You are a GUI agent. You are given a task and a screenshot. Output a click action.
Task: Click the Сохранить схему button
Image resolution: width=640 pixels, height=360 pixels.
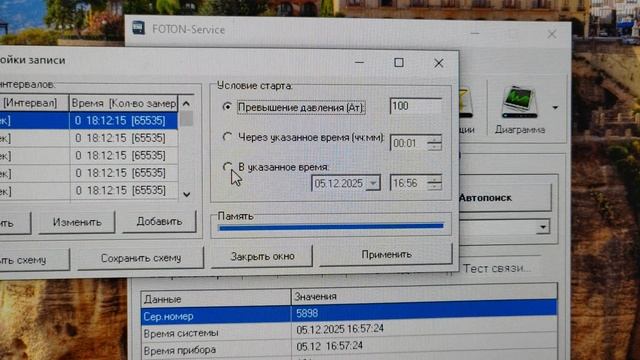coord(141,258)
